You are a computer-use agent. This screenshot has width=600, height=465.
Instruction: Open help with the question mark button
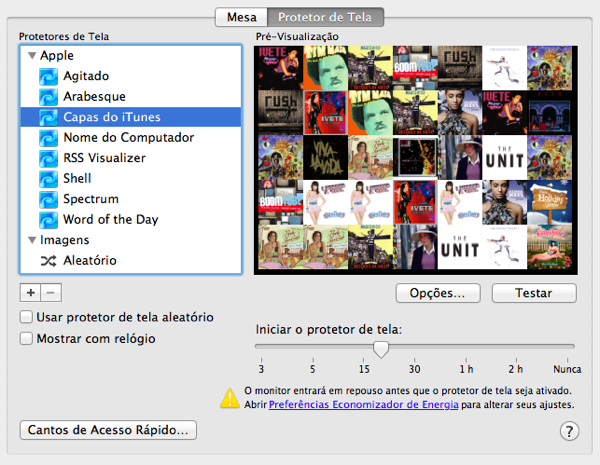point(569,431)
